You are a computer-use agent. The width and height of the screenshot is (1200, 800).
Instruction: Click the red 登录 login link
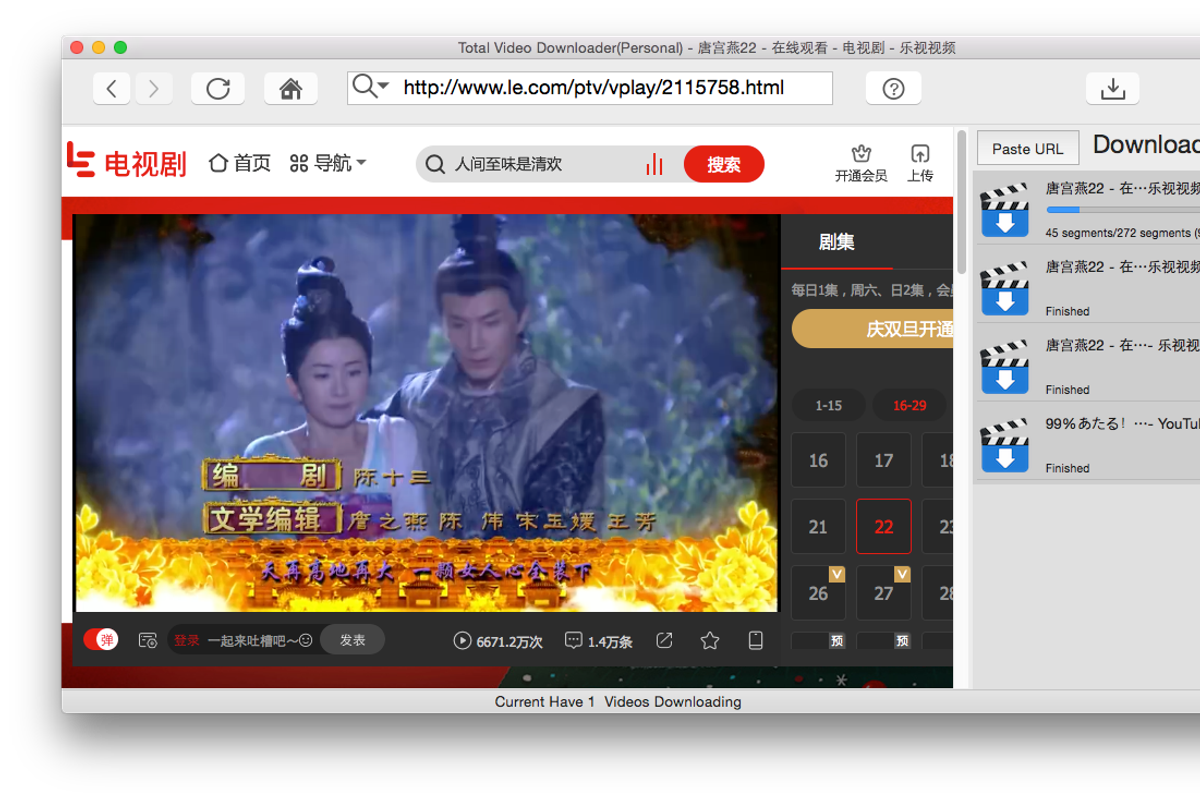[x=187, y=640]
